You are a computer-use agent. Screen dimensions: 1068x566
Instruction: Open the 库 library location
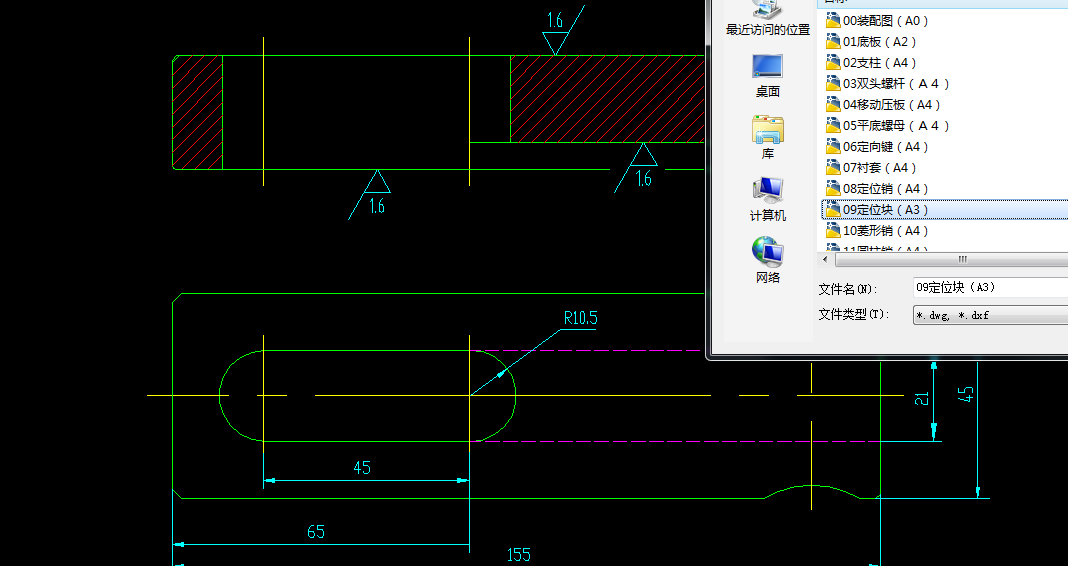tap(768, 138)
